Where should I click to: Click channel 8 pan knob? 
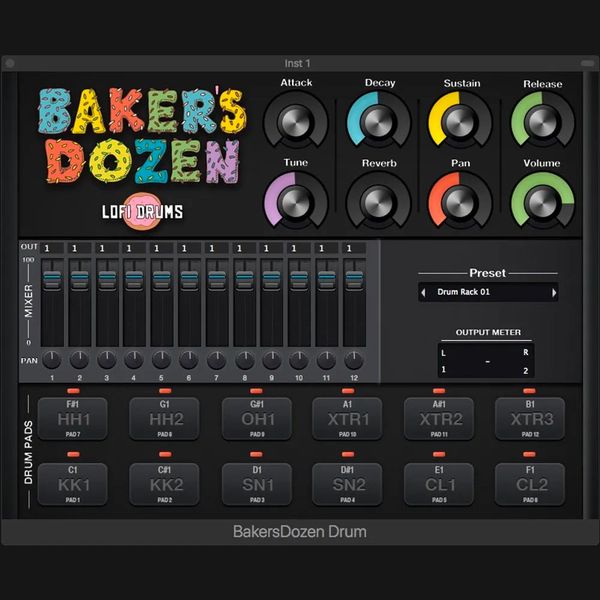tap(245, 360)
